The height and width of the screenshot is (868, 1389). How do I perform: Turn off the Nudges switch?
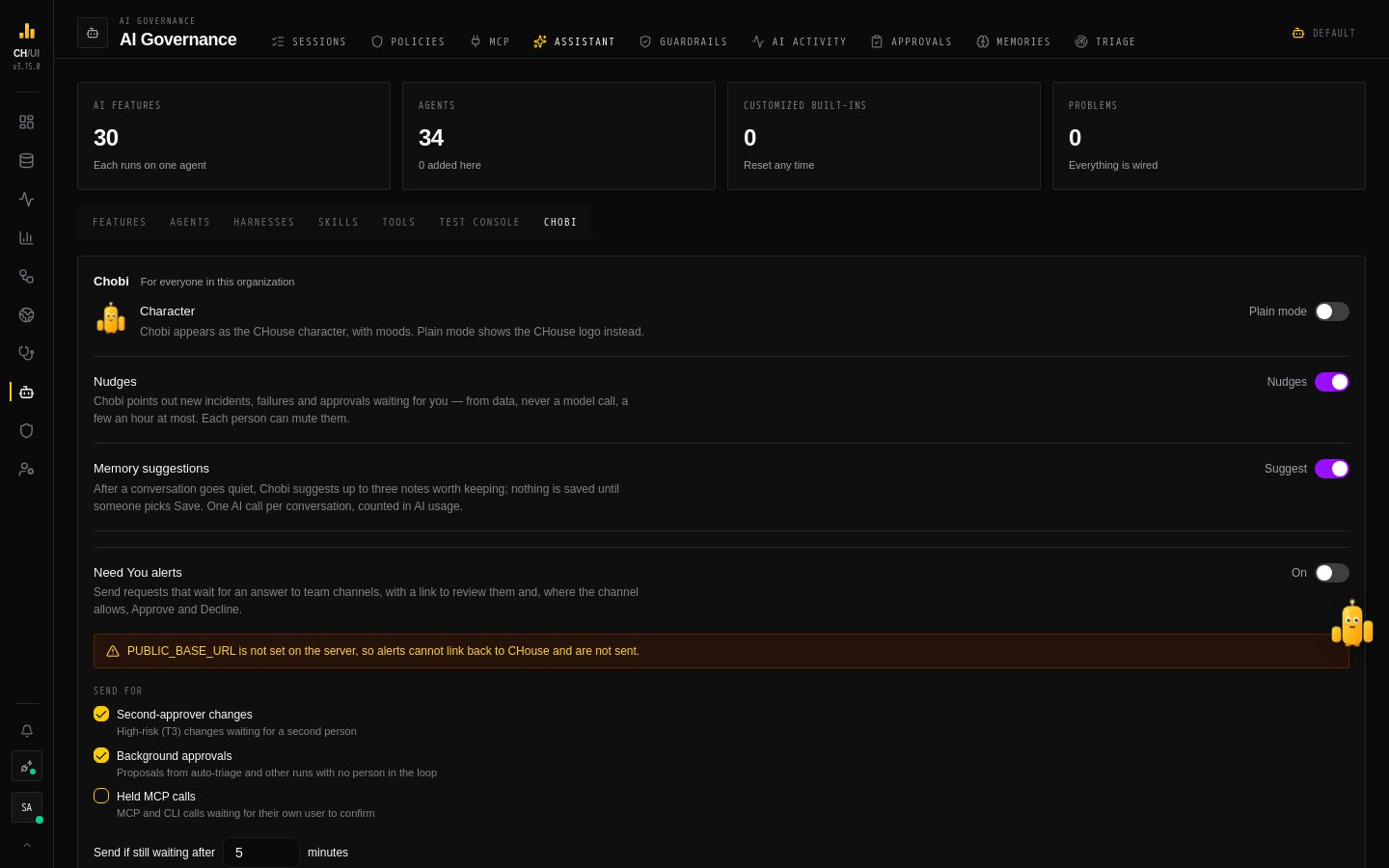1332,382
